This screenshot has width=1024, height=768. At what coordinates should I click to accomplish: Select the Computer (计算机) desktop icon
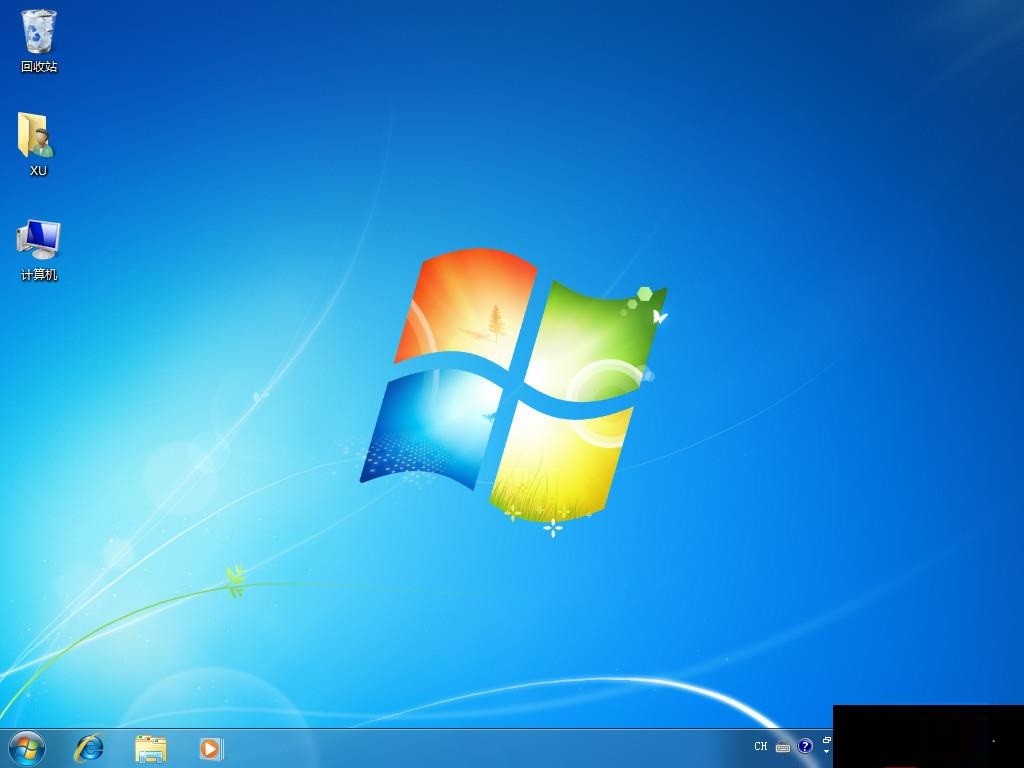(38, 240)
